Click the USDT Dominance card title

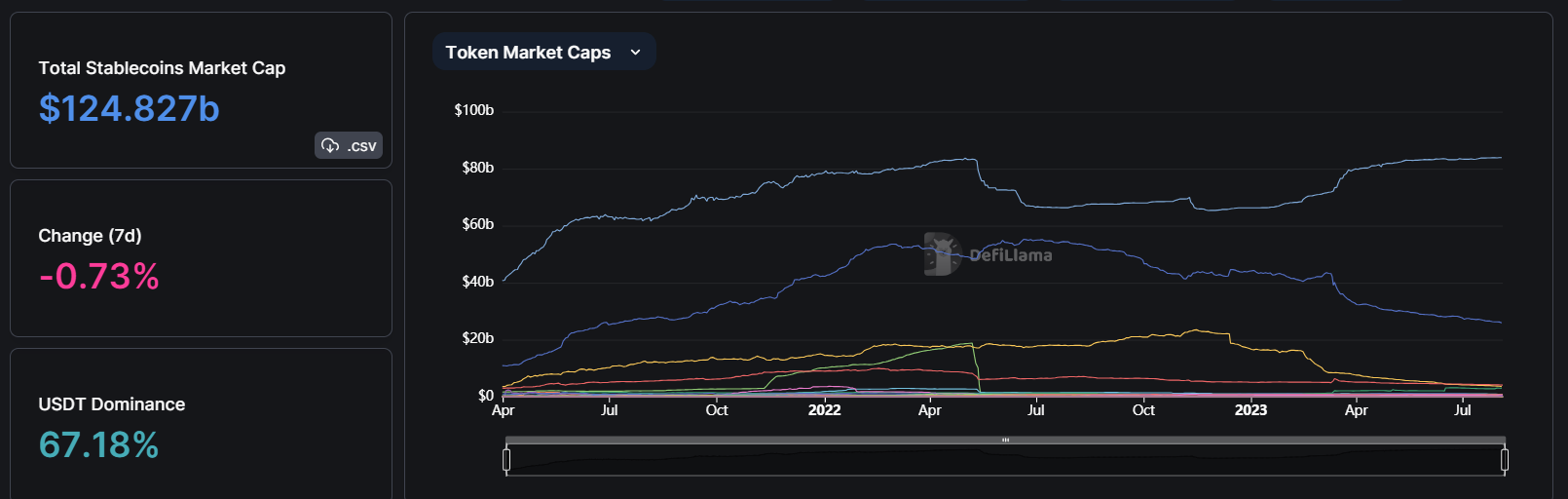coord(112,404)
